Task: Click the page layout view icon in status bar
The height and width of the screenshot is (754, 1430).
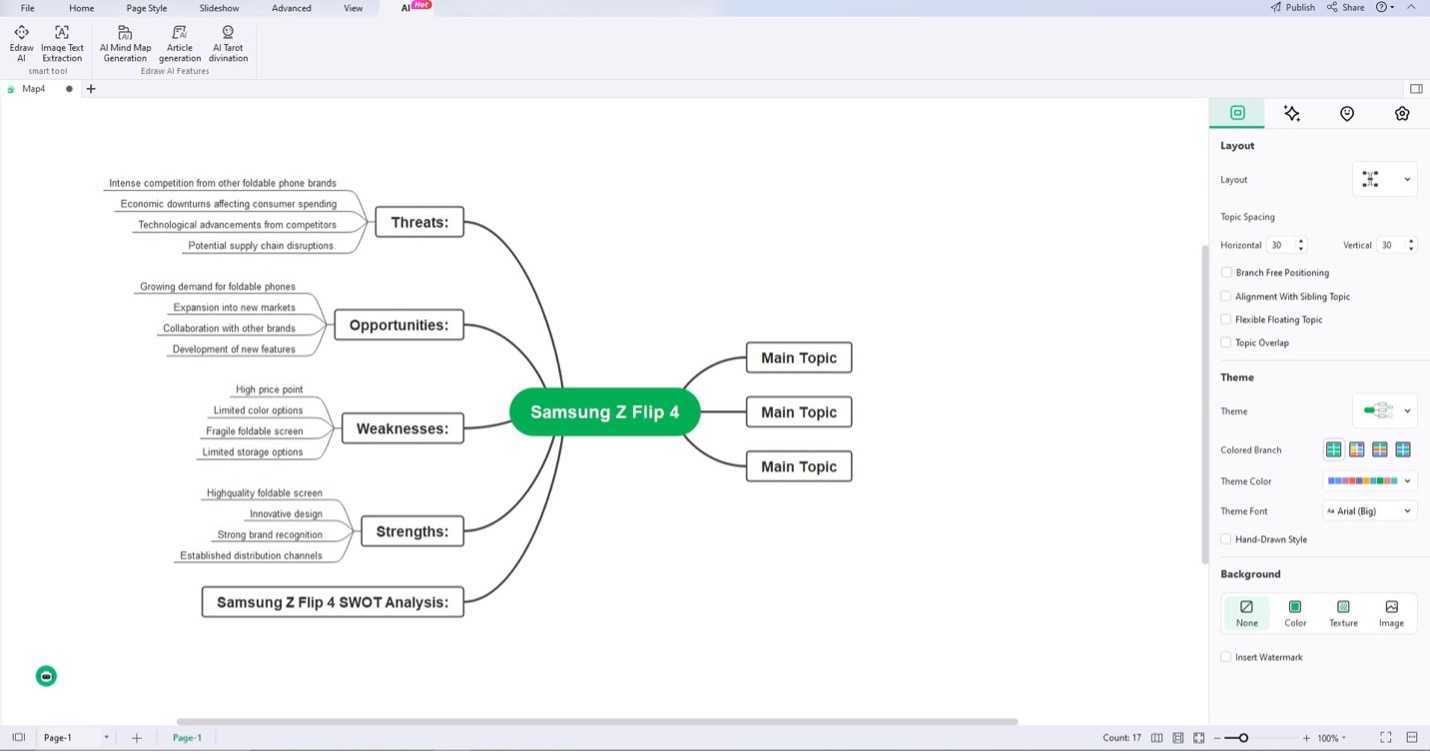Action: 1178,738
